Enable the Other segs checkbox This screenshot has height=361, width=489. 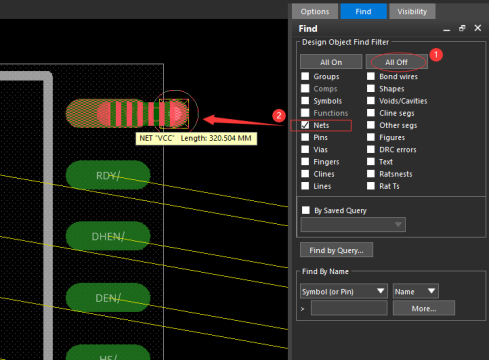tap(371, 125)
